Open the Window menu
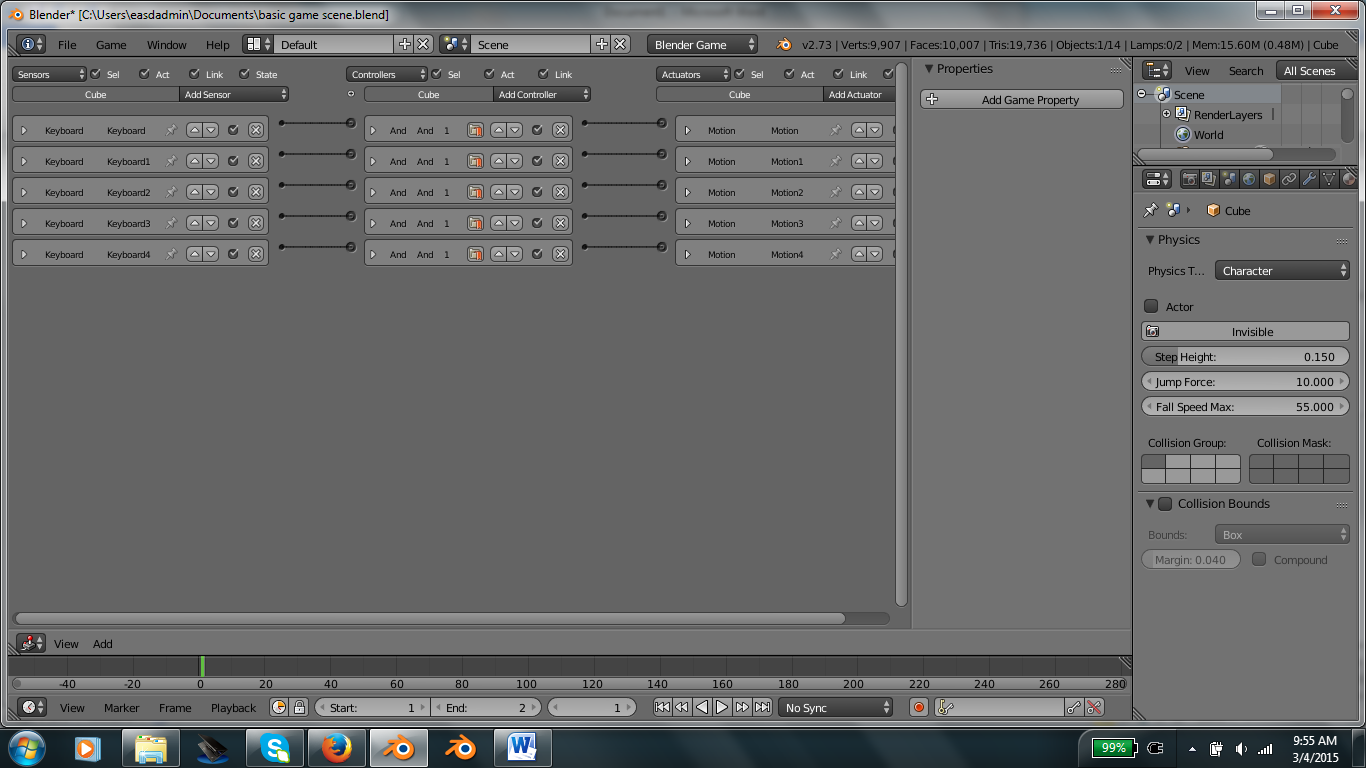Viewport: 1366px width, 768px height. pyautogui.click(x=167, y=44)
